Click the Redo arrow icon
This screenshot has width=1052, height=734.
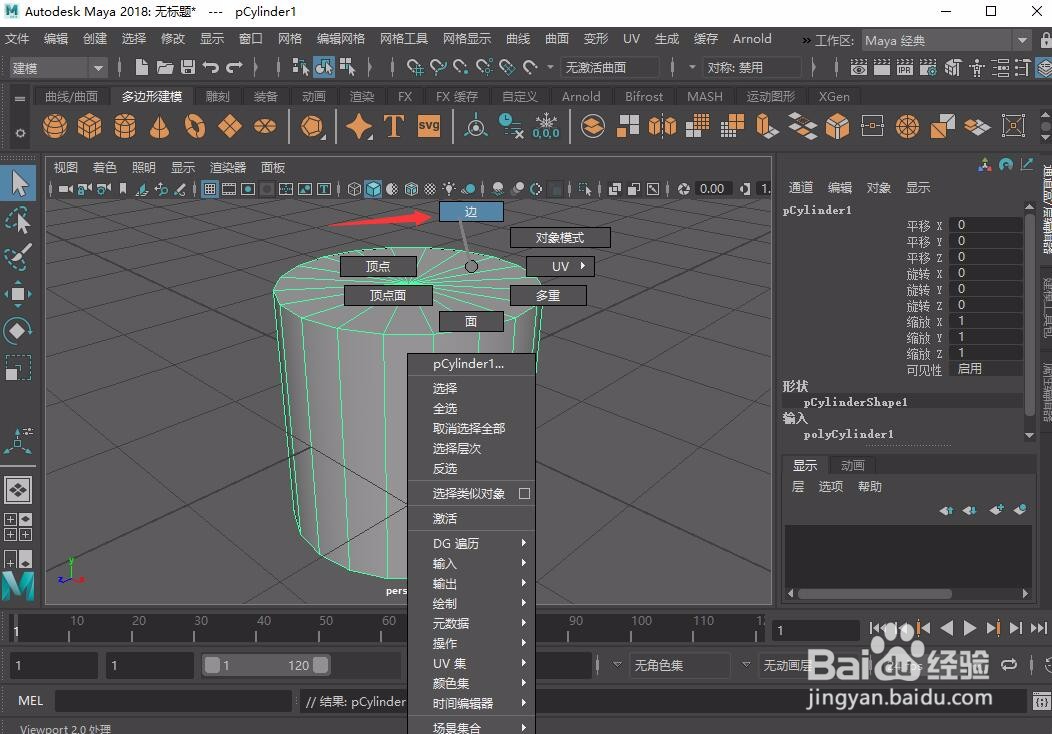234,67
